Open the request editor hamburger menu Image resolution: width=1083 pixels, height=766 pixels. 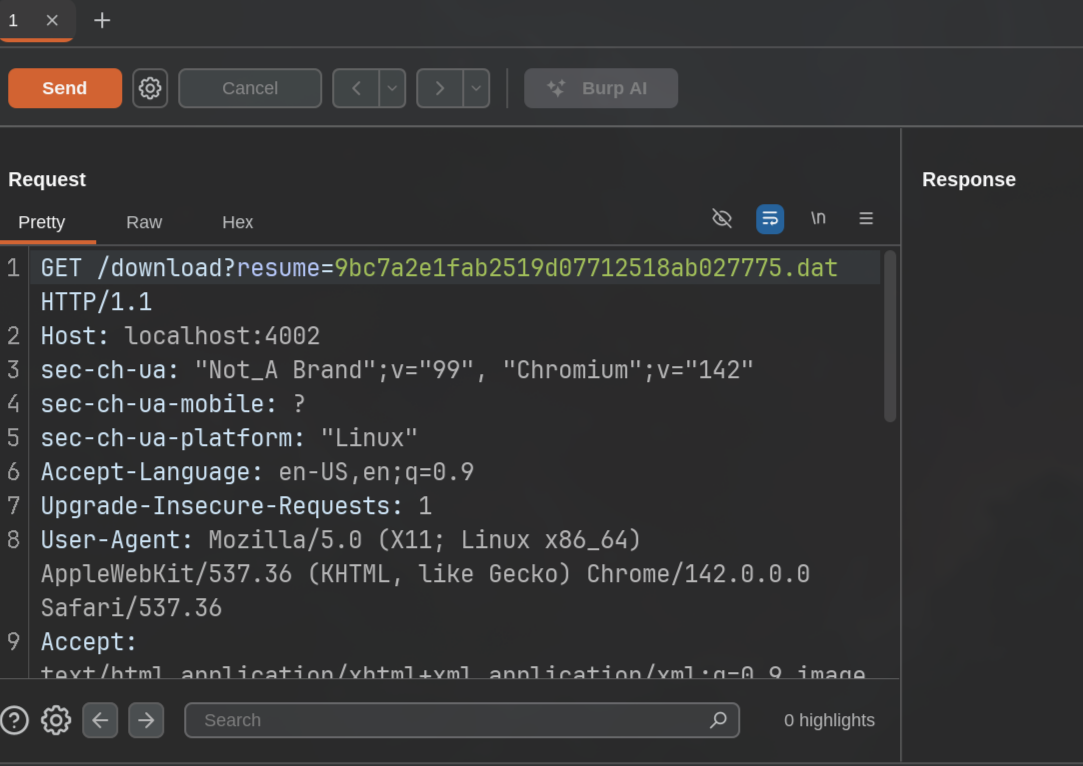[866, 219]
